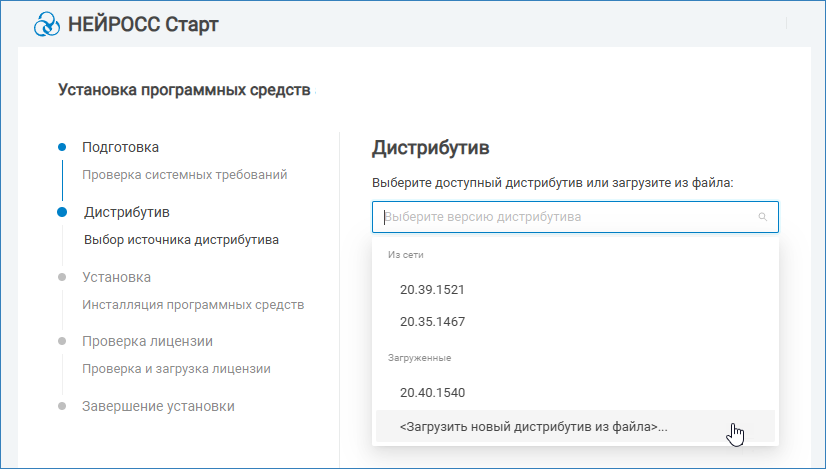
Task: Jump to Завершение установки step label
Action: (x=158, y=406)
